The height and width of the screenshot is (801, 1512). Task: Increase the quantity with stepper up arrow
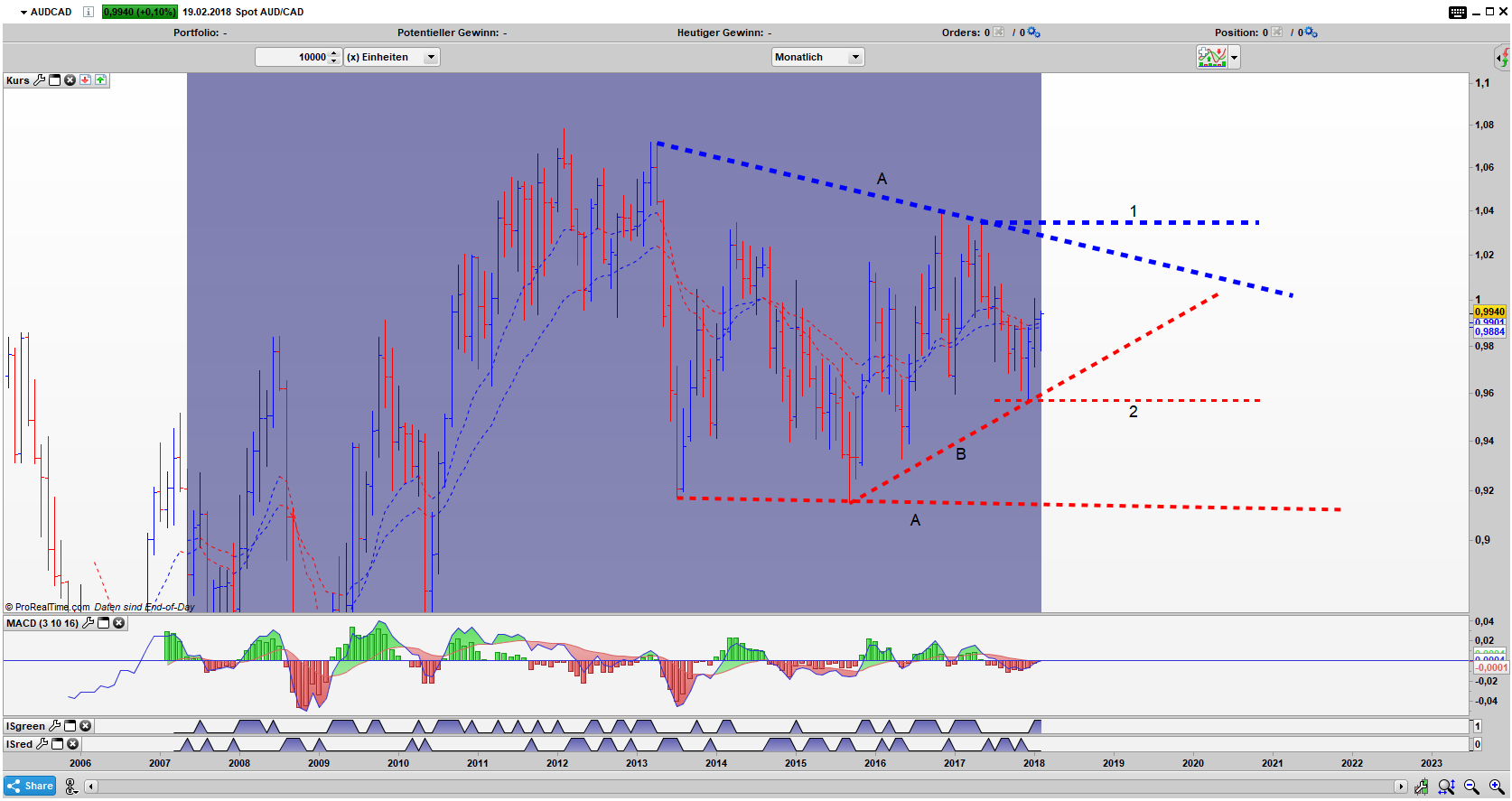[x=335, y=53]
